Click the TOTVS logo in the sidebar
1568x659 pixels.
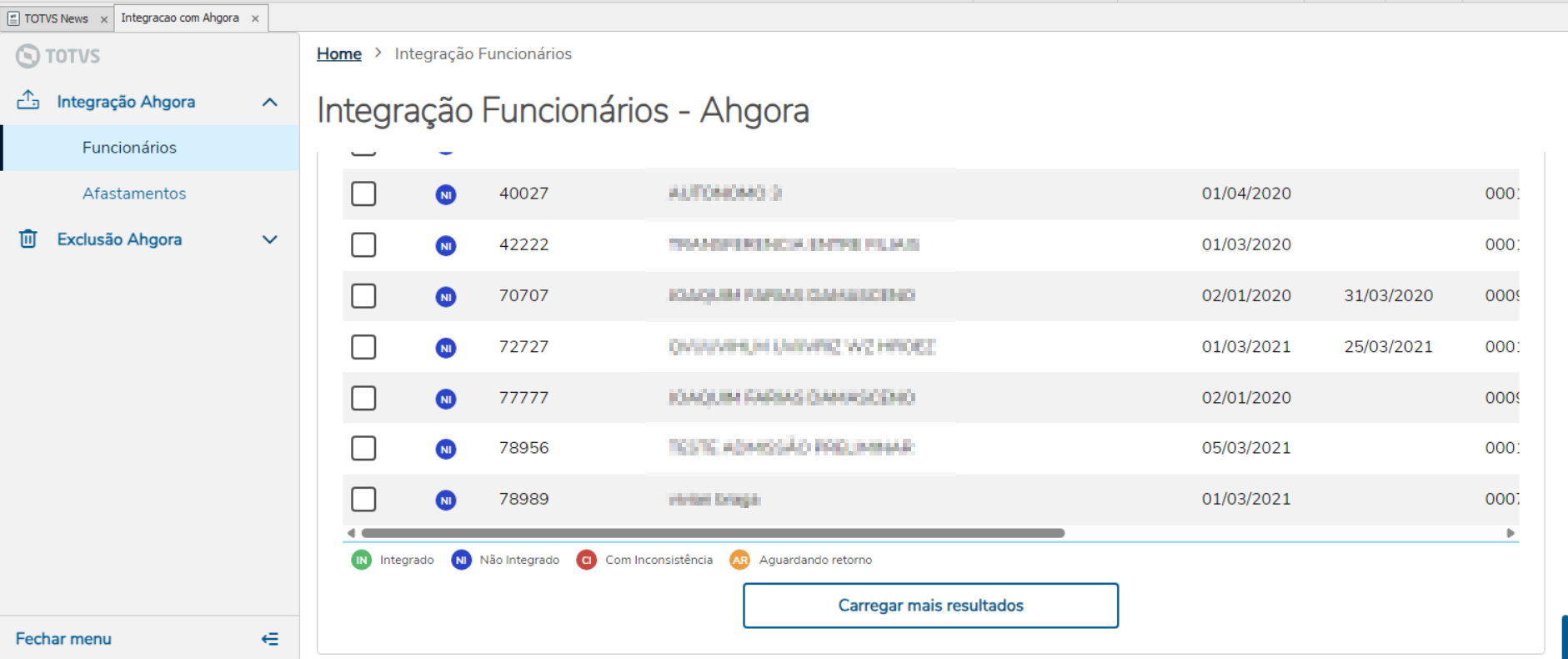click(58, 56)
